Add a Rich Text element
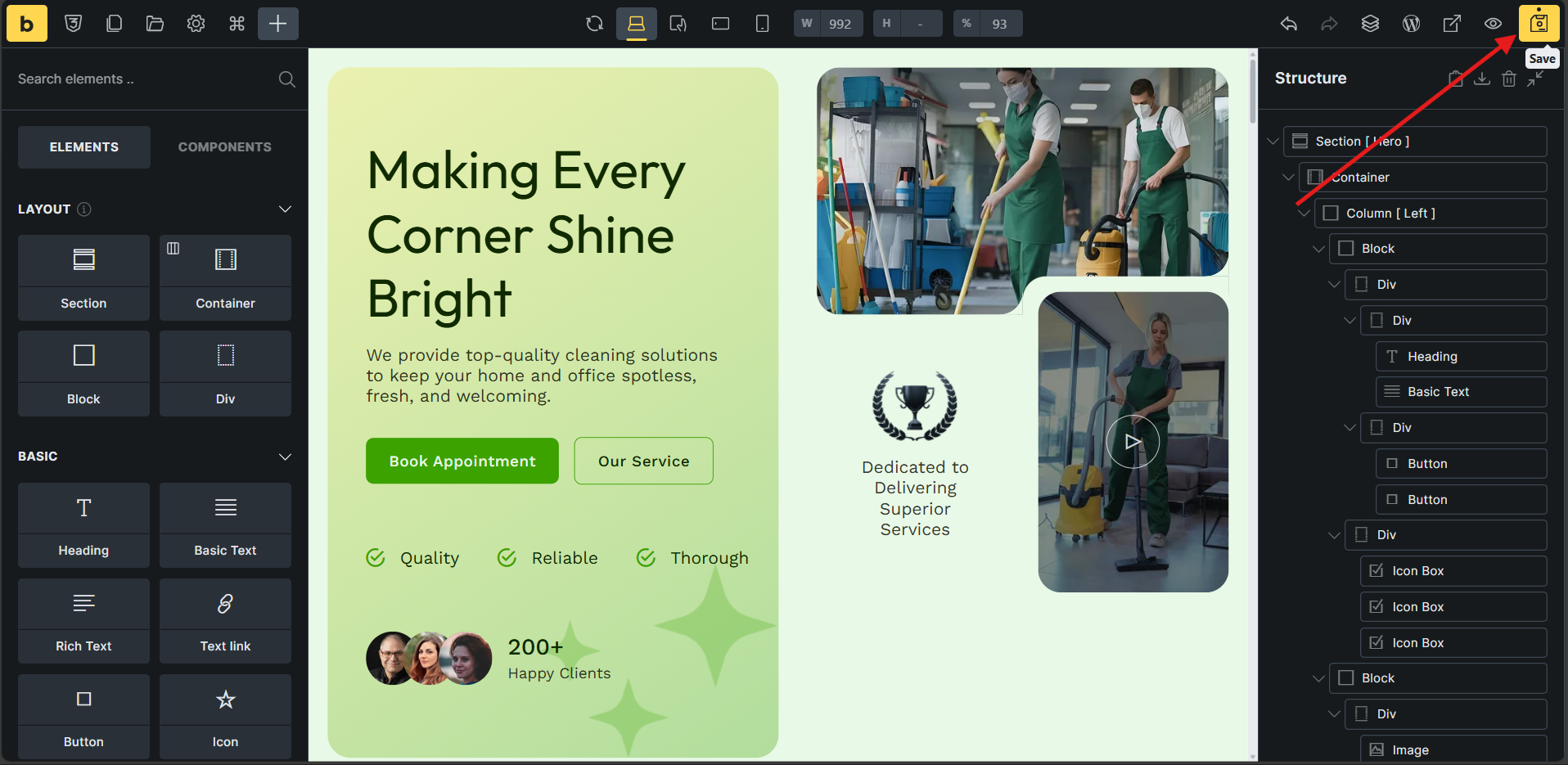 (83, 621)
